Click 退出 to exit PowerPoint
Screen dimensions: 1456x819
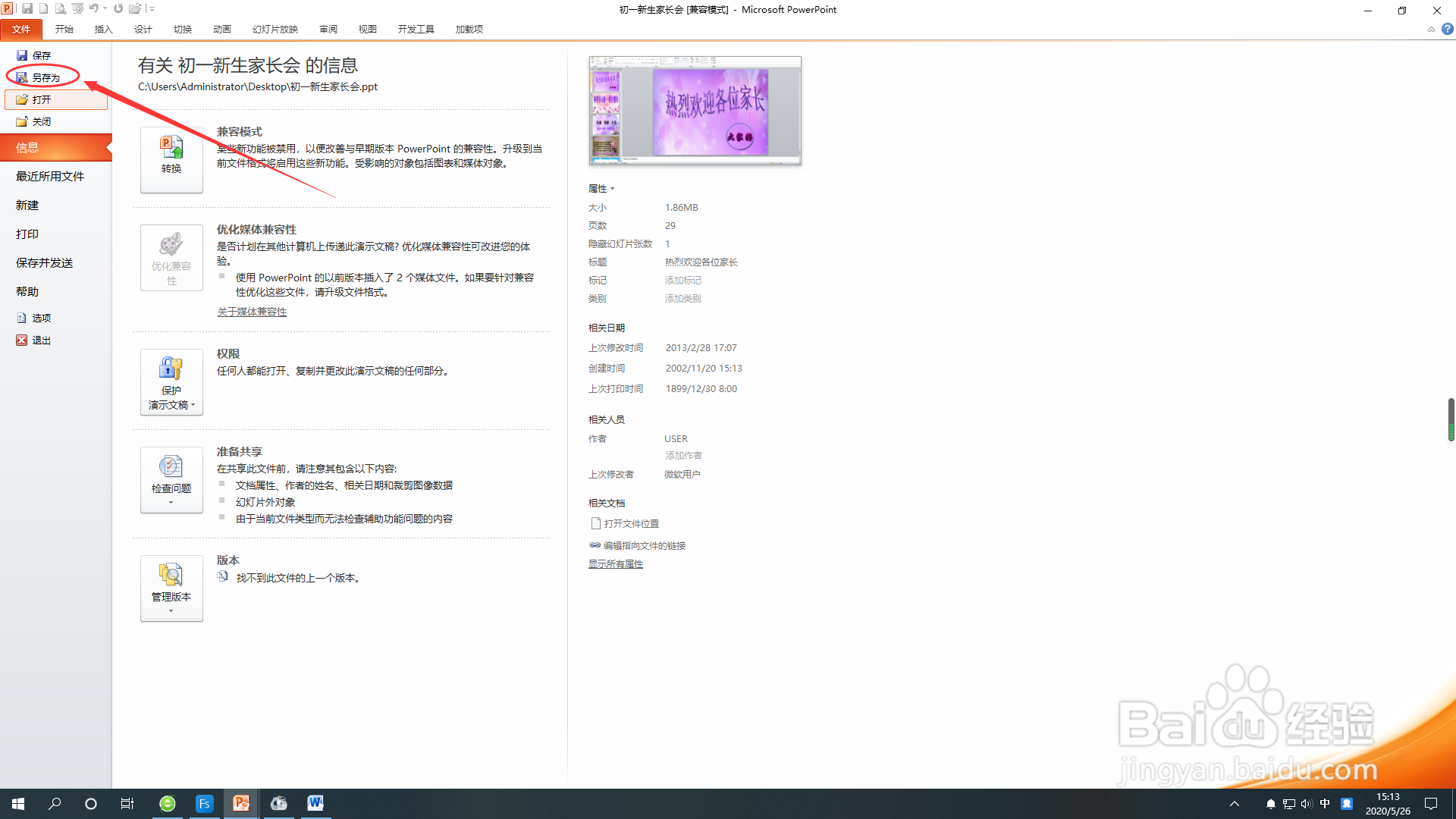coord(33,340)
